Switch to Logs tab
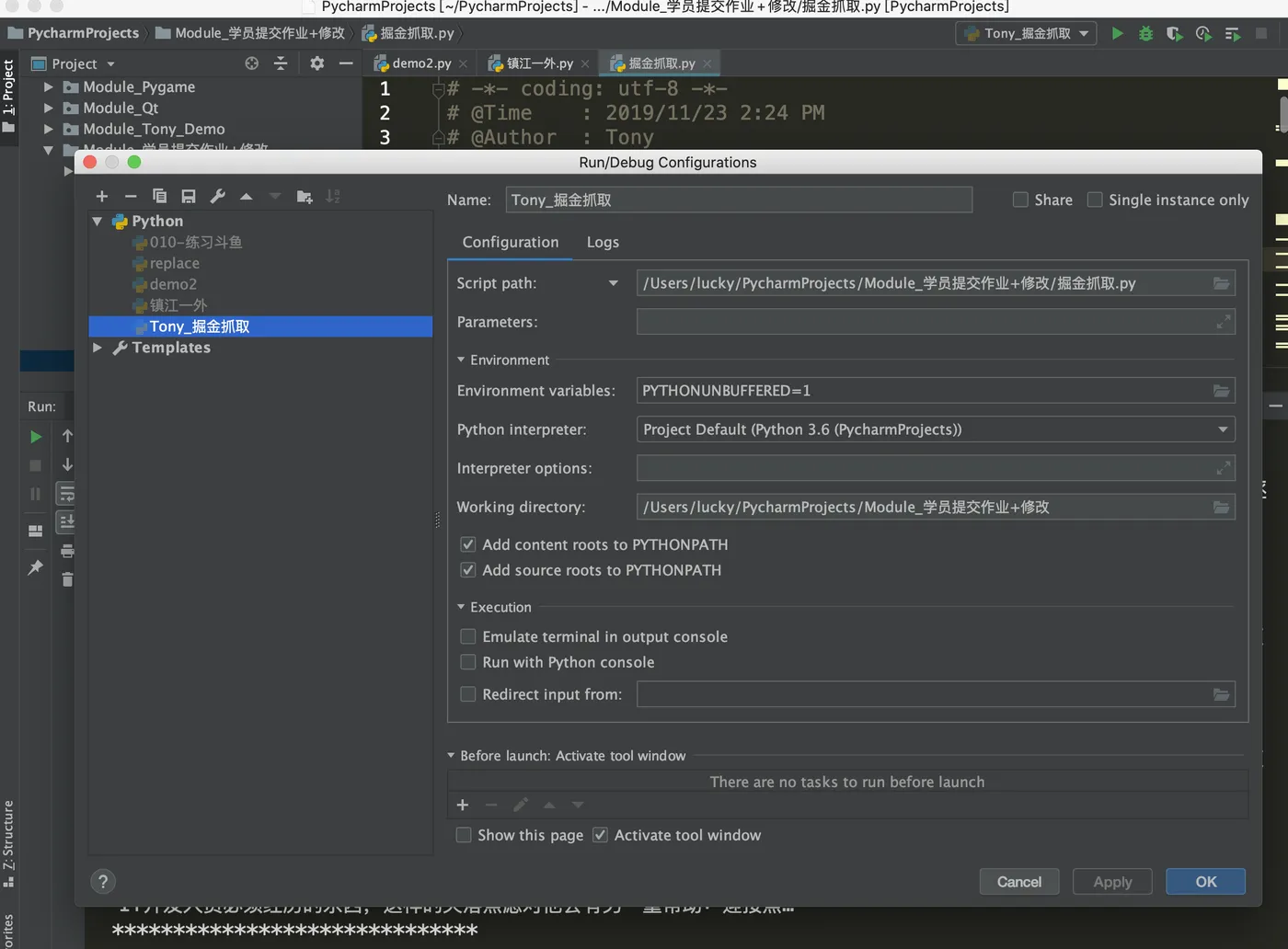 [603, 242]
